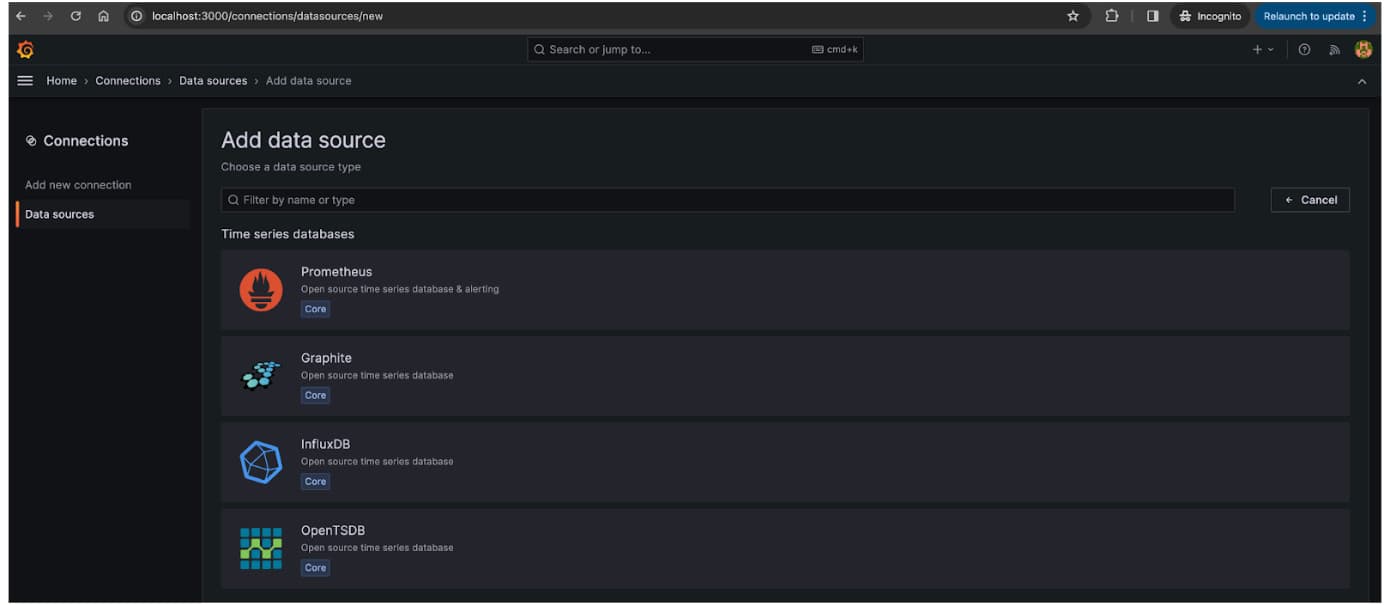1386x605 pixels.
Task: Bookmark page with the star icon
Action: (1073, 16)
